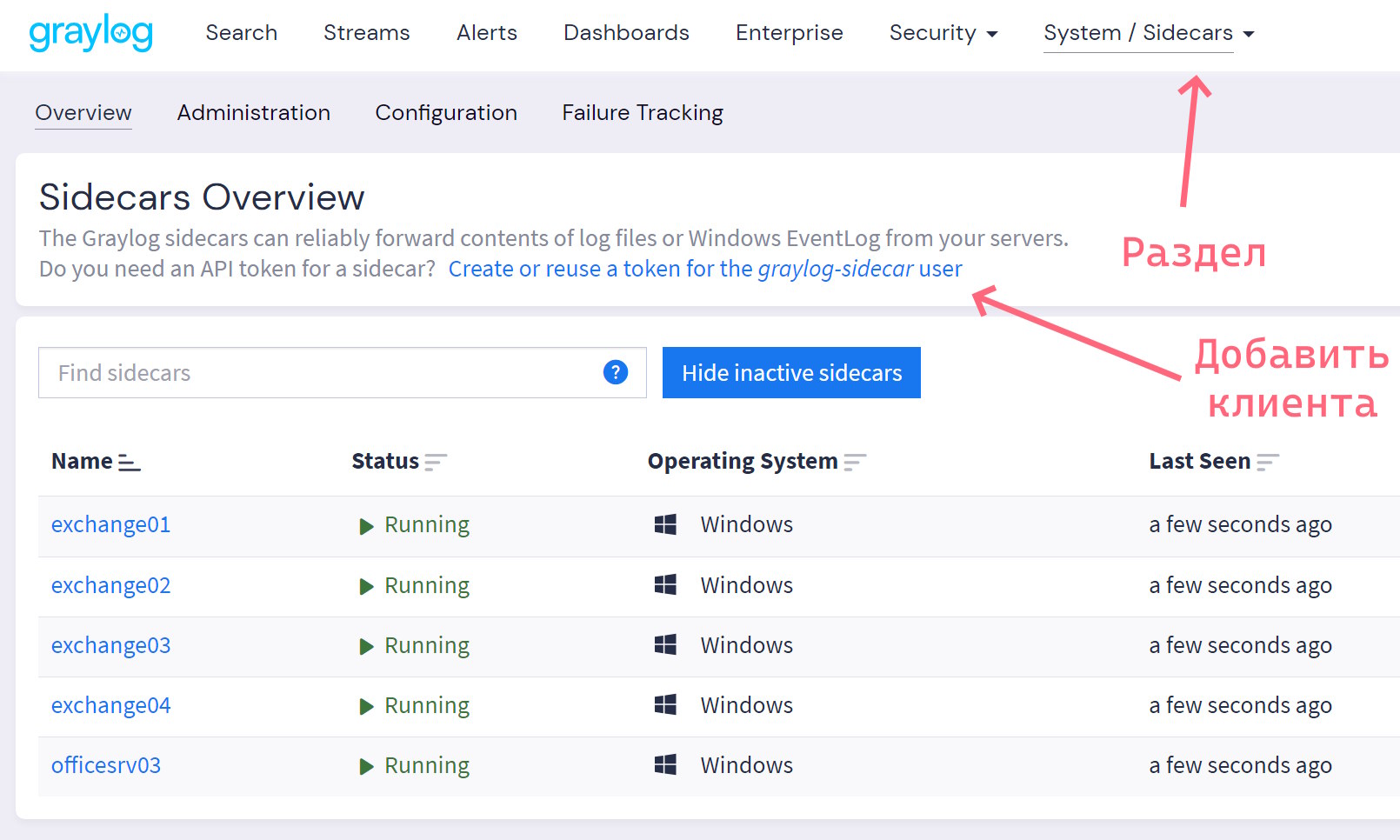Click the Windows logo in officesrv03 row
The height and width of the screenshot is (840, 1400).
[665, 764]
